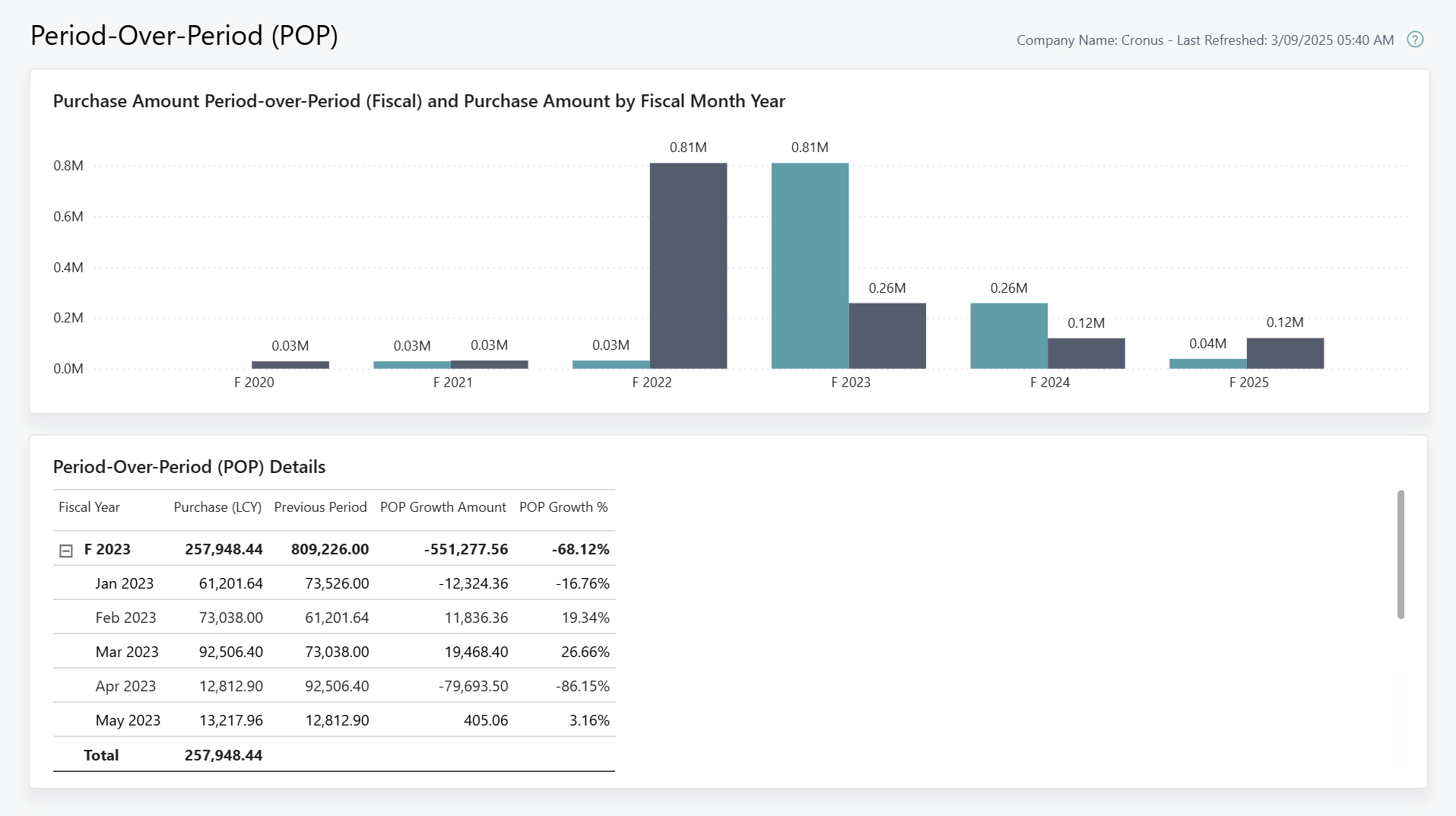Sort table by Purchase (LCY) column

click(x=217, y=507)
